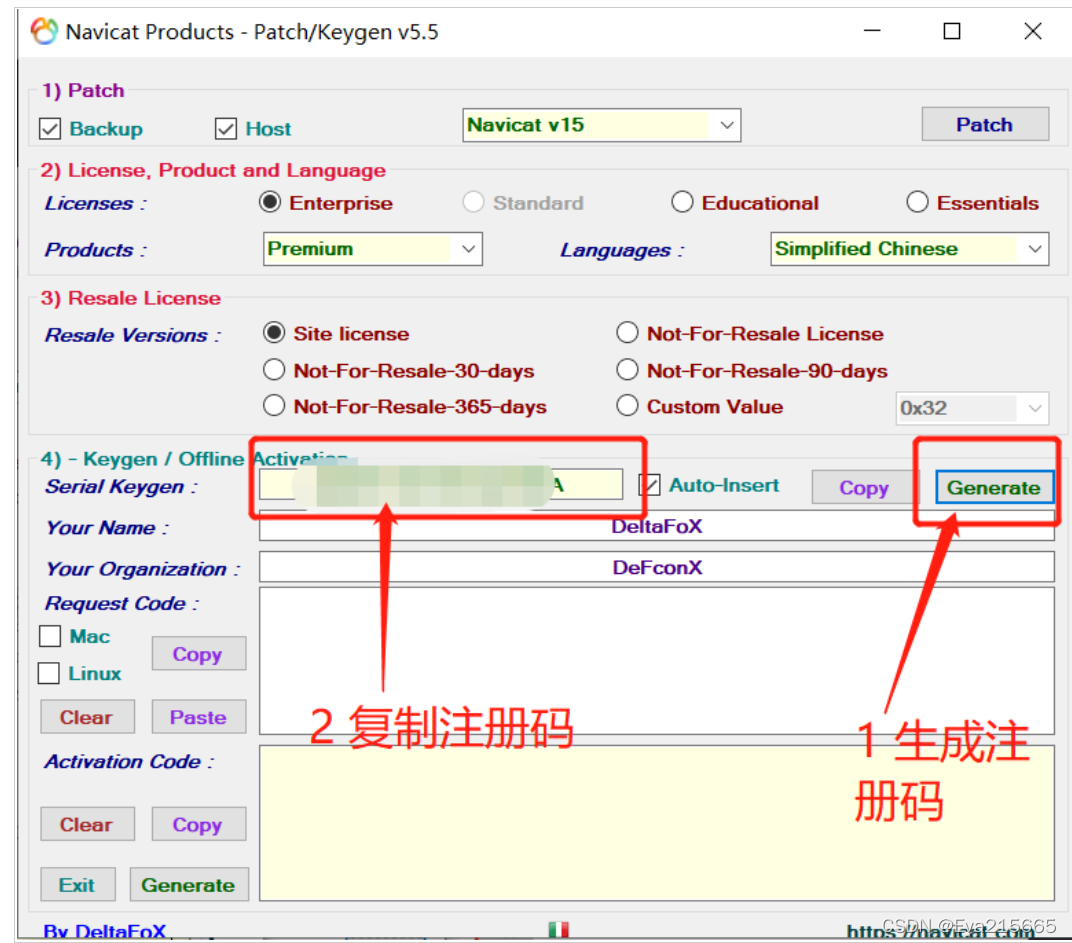
Task: Click the Your Name field with DeltaFoX
Action: (656, 527)
